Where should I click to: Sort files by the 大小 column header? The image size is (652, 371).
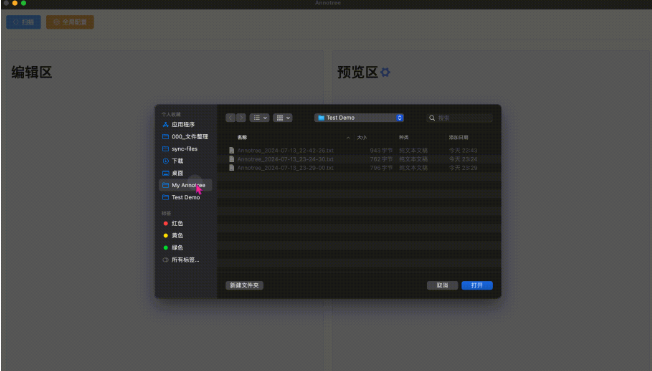click(x=362, y=137)
